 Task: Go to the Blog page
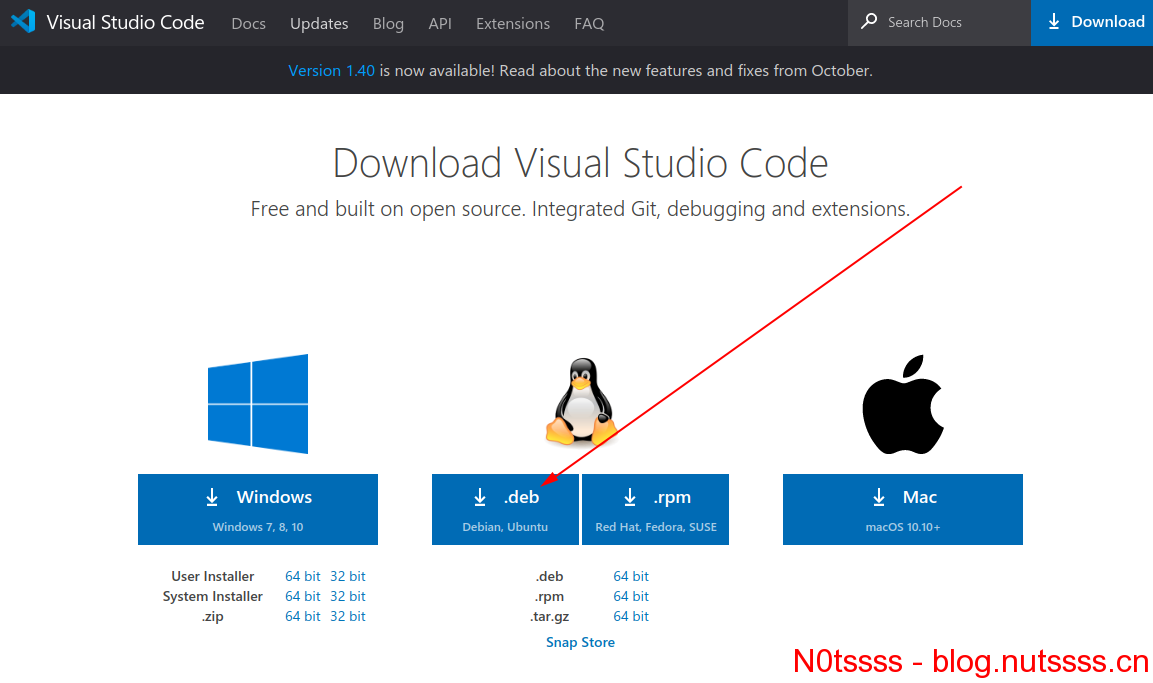[x=388, y=24]
